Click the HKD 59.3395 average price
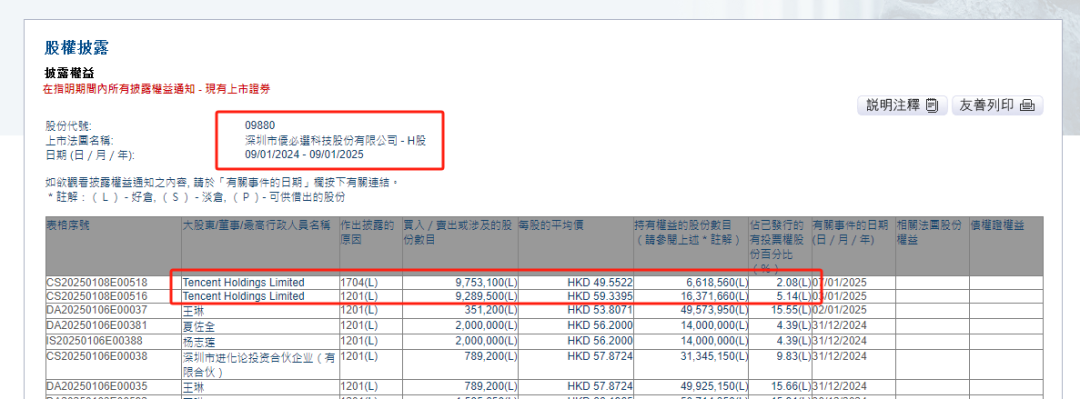 [600, 296]
